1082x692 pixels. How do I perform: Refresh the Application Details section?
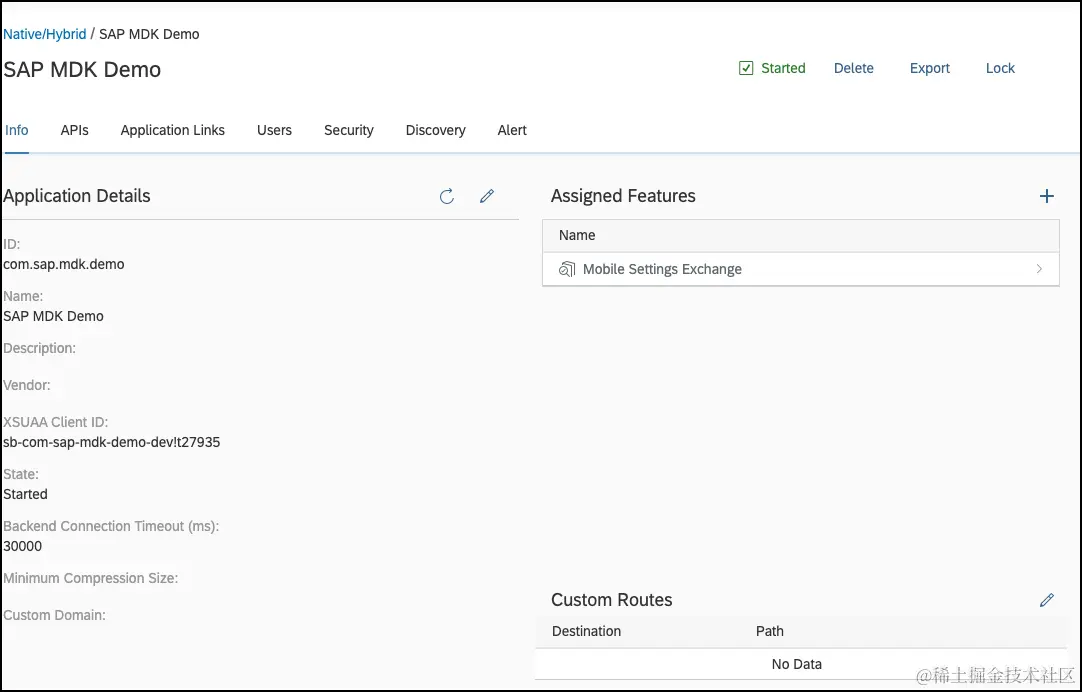(447, 197)
